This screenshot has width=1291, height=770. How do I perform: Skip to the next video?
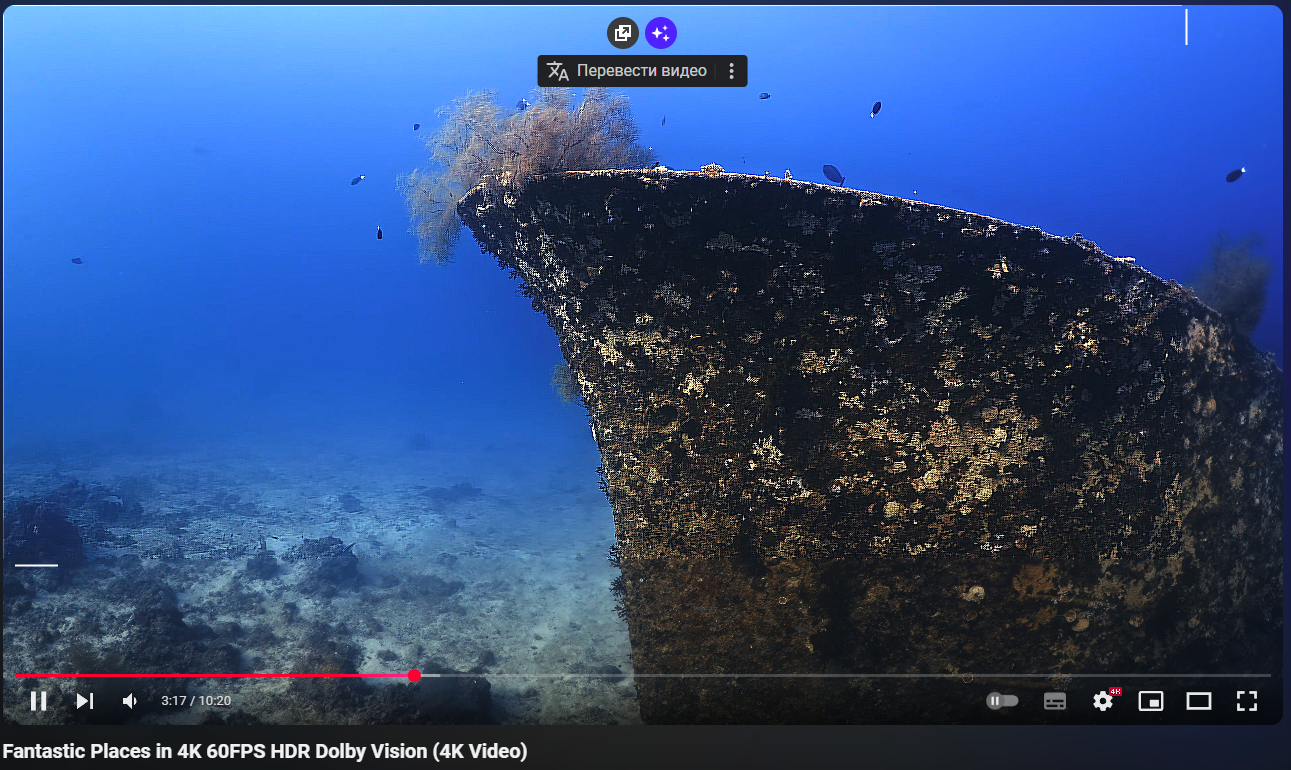tap(85, 701)
